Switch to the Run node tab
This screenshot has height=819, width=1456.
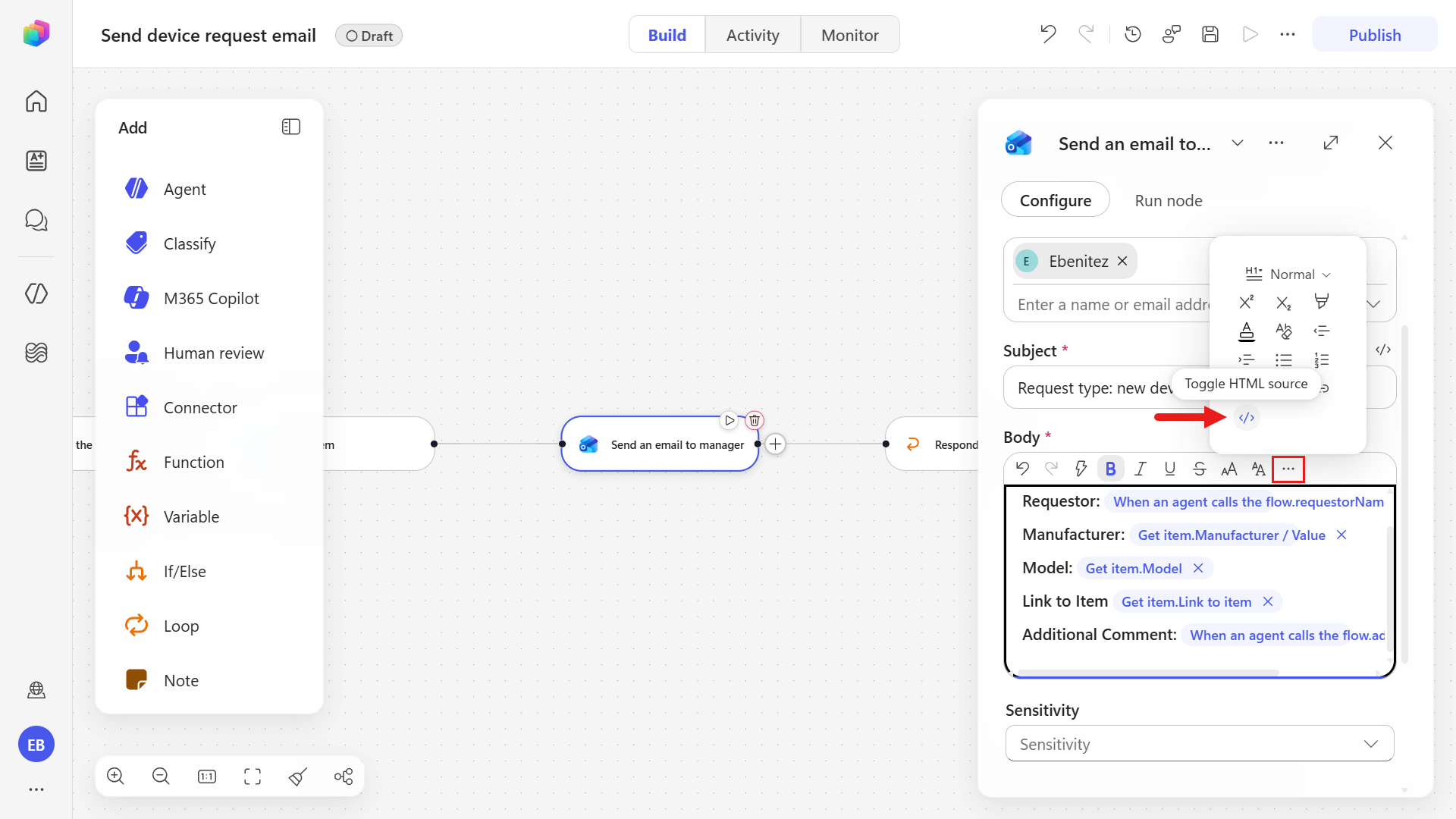(1169, 200)
